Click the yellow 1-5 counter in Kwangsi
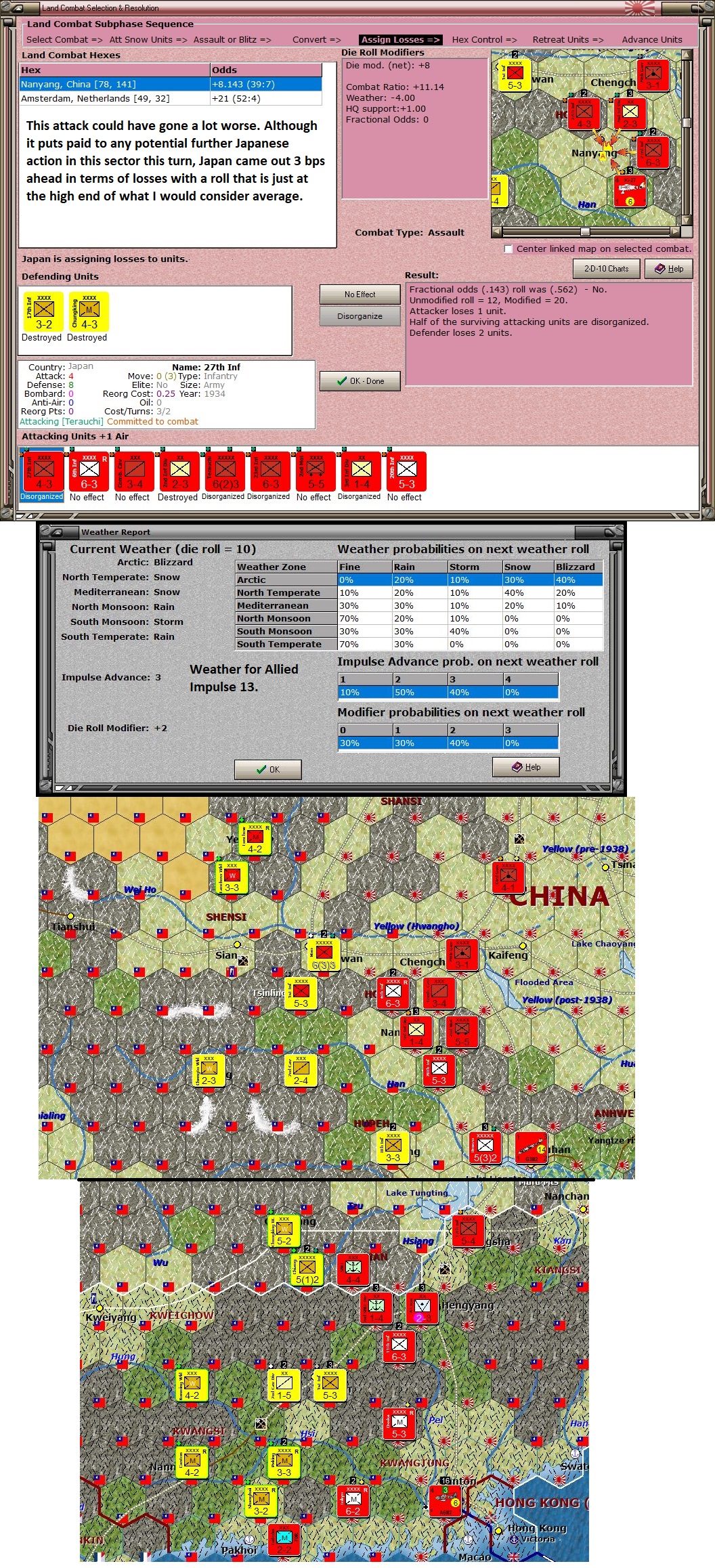 coord(284,1385)
